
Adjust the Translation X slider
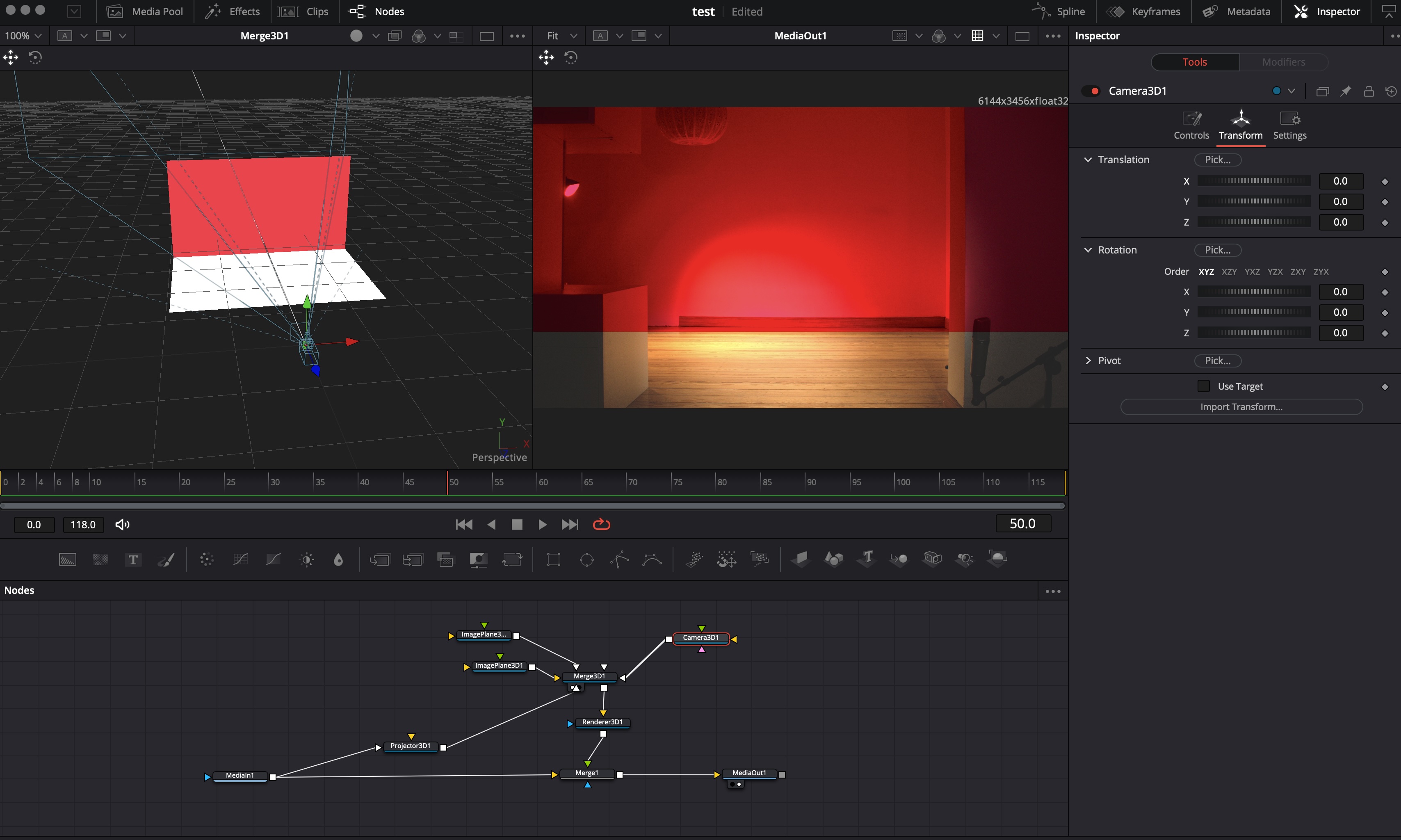tap(1254, 181)
